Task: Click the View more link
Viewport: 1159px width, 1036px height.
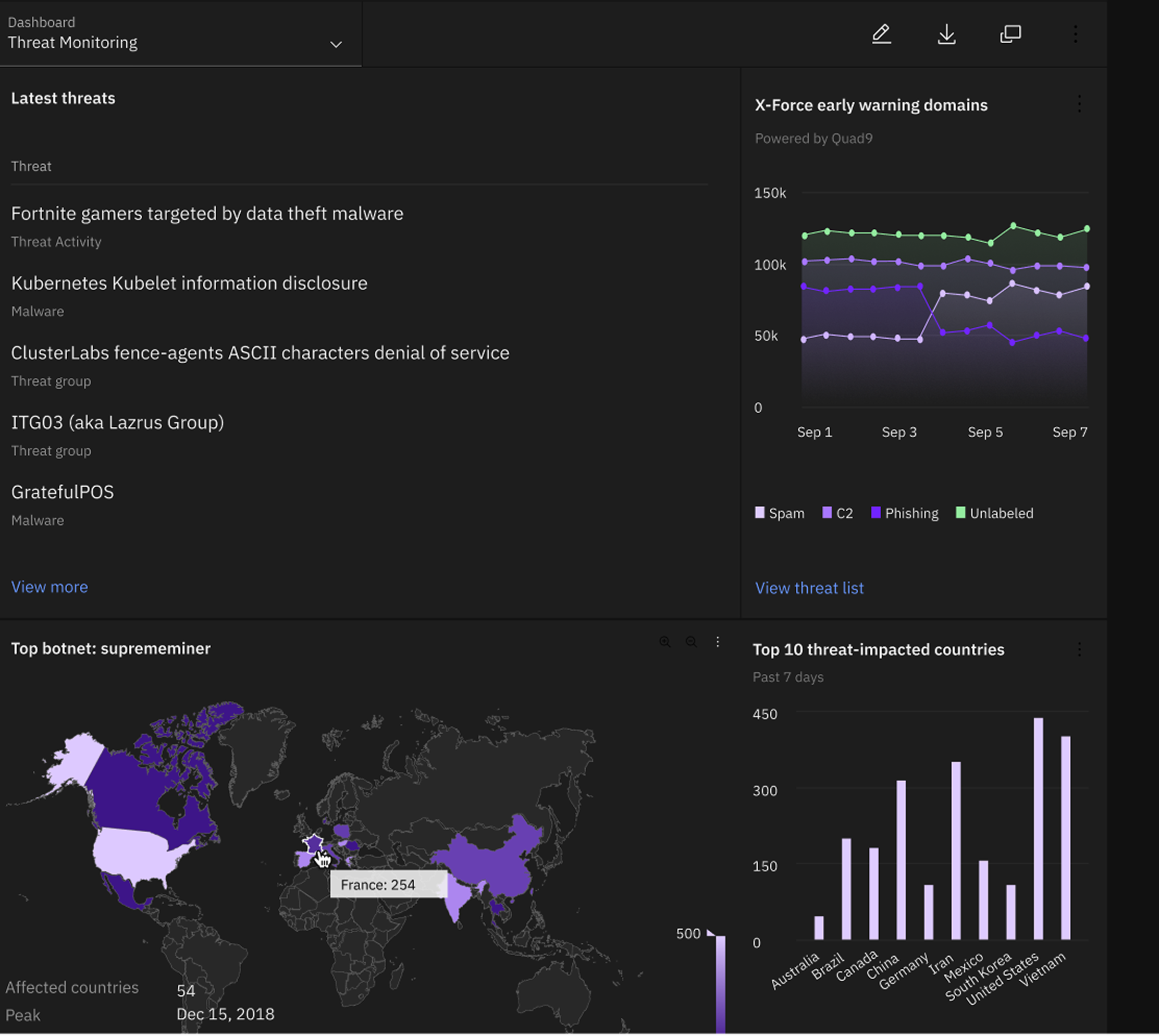Action: (x=50, y=587)
